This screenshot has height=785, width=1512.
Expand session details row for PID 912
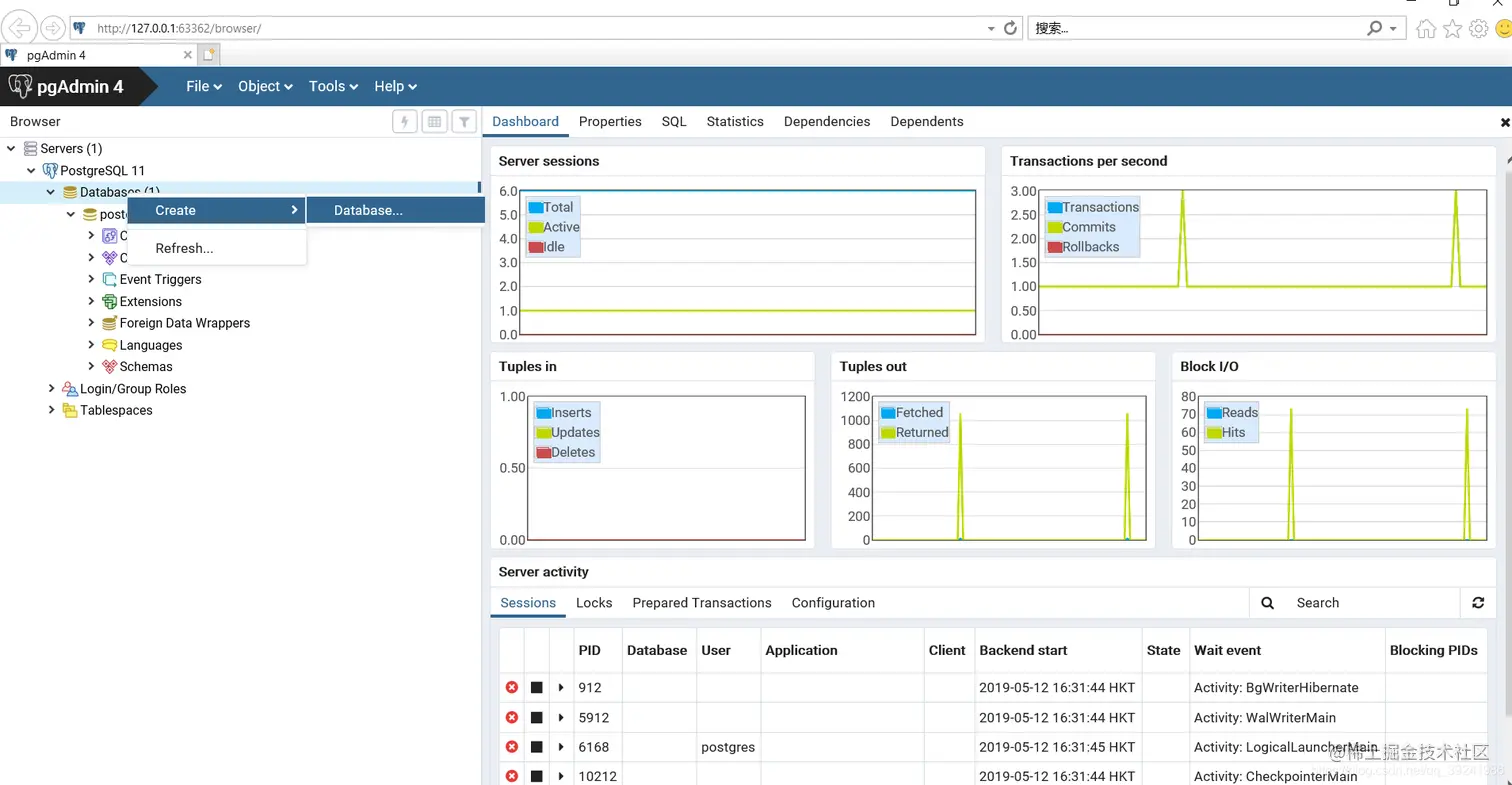coord(561,688)
